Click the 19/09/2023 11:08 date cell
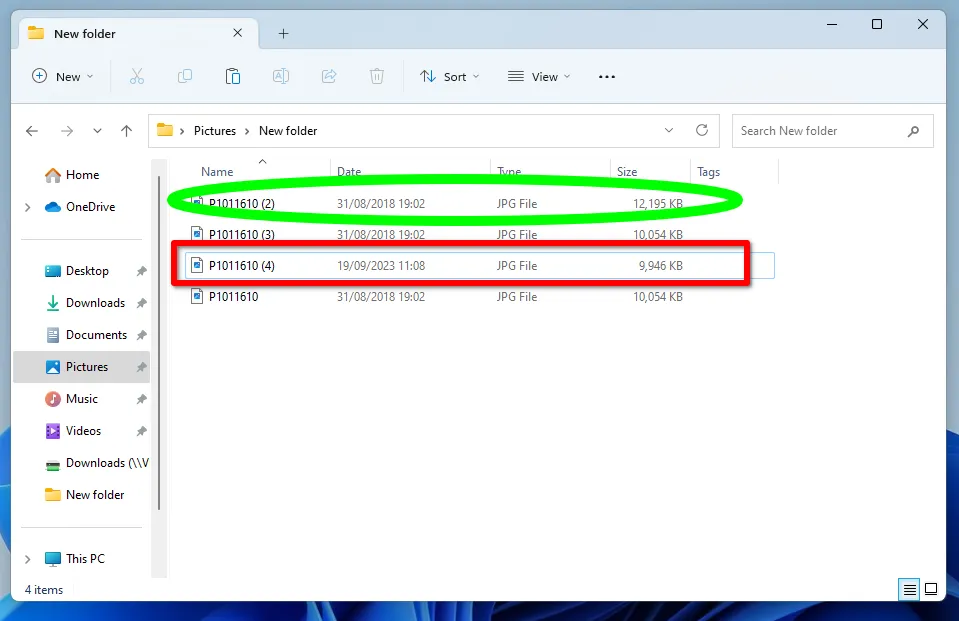This screenshot has height=621, width=959. 380,266
